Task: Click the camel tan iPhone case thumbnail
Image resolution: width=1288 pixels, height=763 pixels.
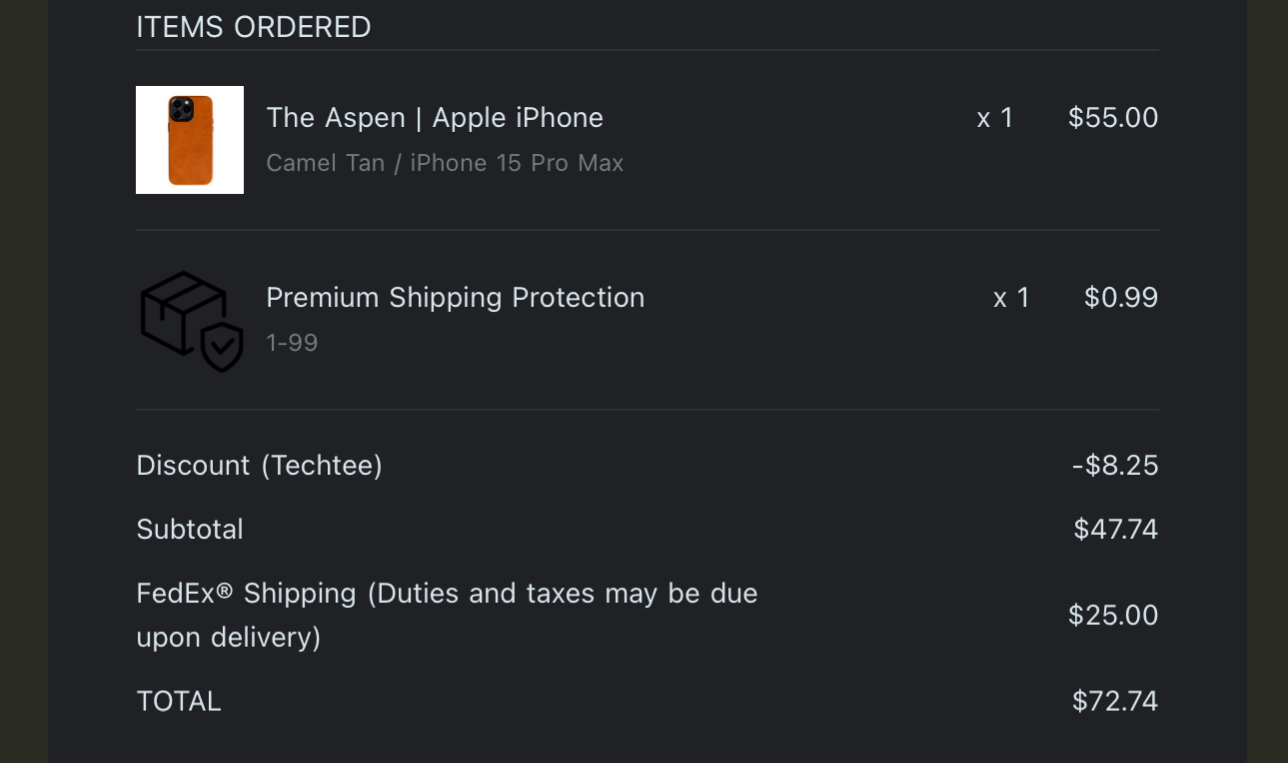Action: (x=190, y=140)
